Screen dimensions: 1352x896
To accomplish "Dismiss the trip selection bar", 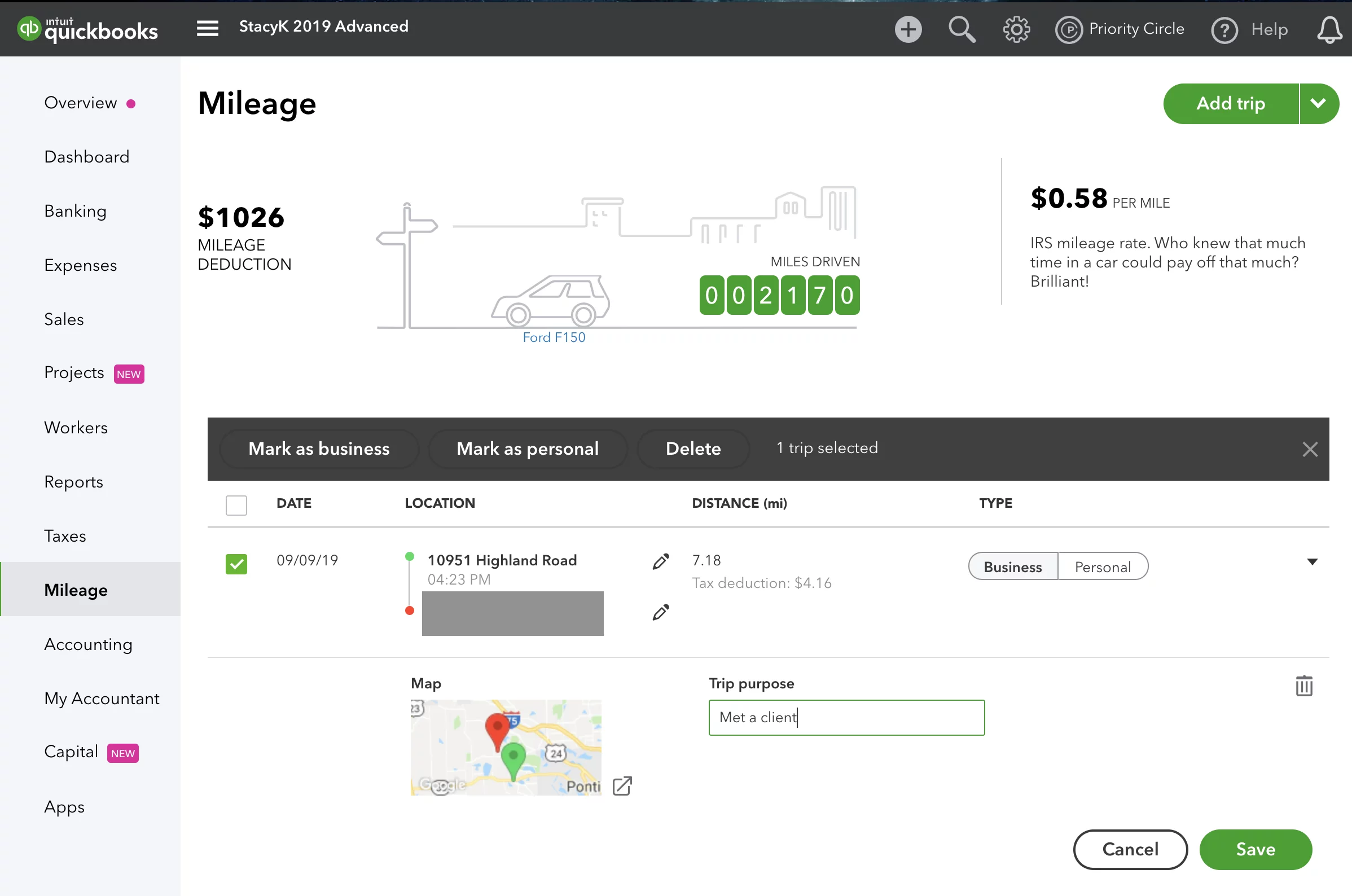I will 1310,449.
